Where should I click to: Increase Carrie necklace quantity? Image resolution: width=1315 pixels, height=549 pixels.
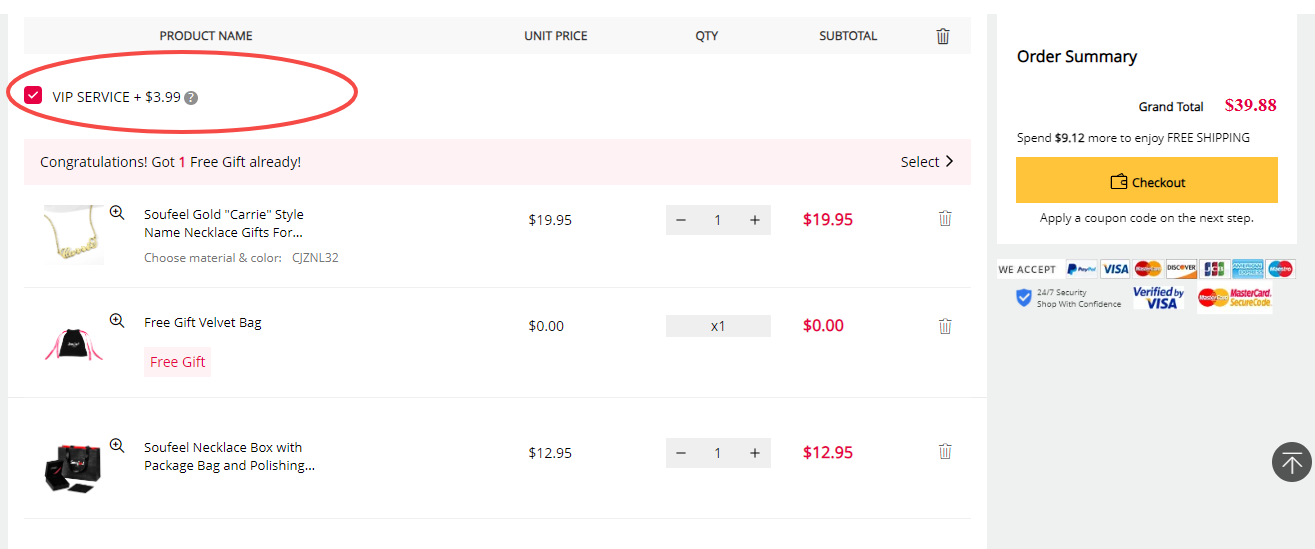coord(755,220)
